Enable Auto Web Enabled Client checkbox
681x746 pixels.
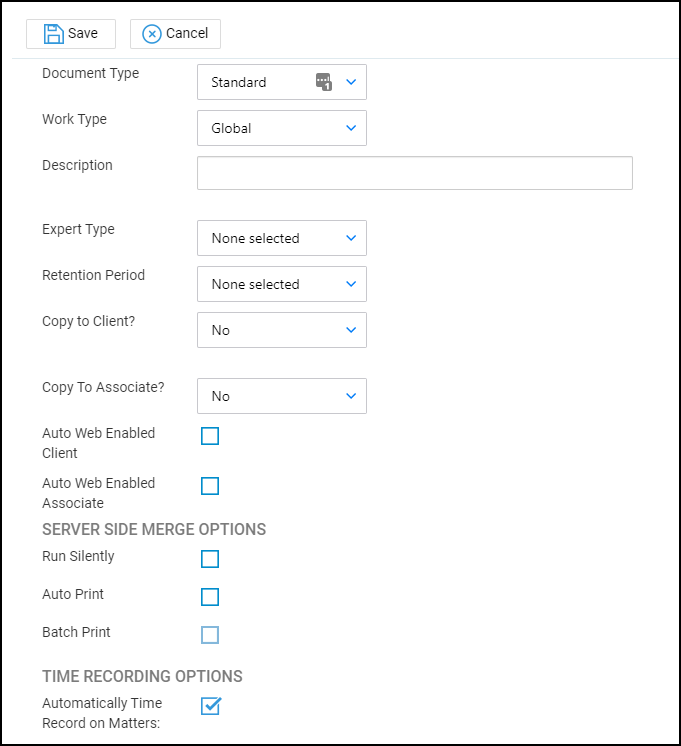(x=210, y=436)
